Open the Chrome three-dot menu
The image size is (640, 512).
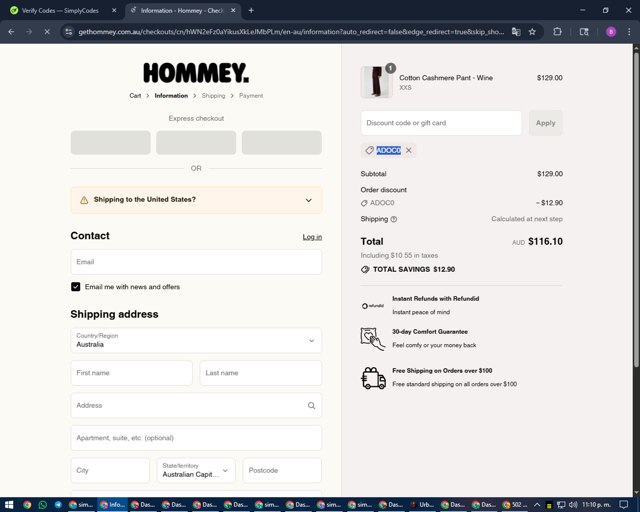[629, 31]
